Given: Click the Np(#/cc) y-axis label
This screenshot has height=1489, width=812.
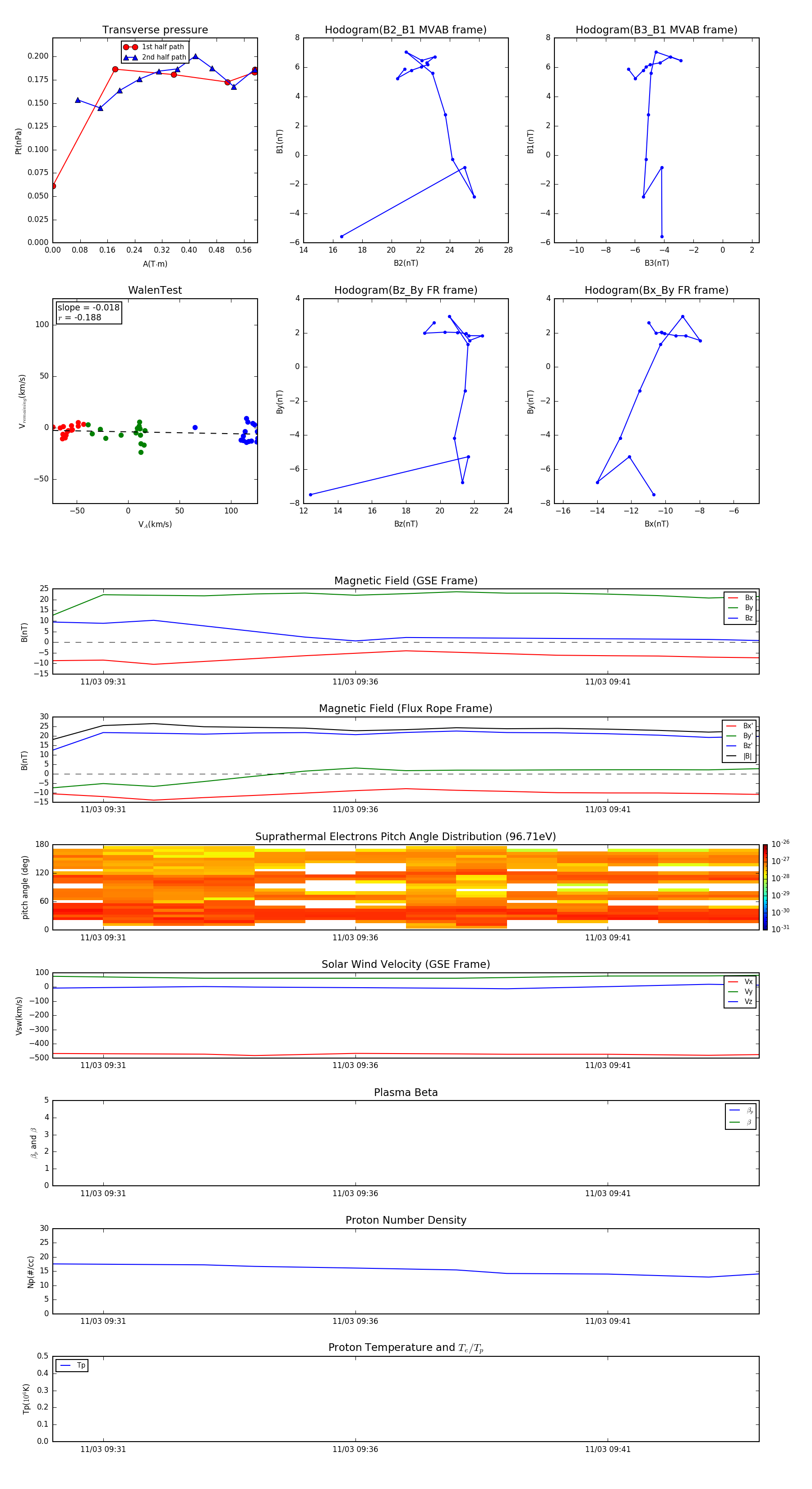Looking at the screenshot, I should coord(31,1272).
